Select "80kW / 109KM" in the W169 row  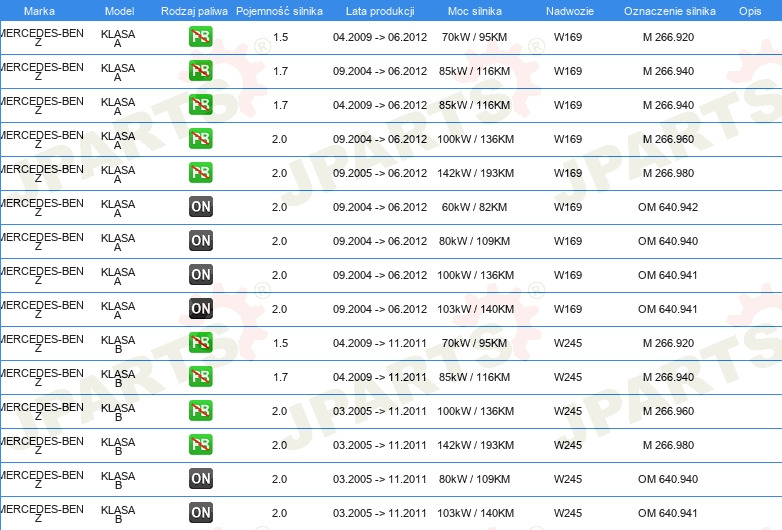[474, 241]
